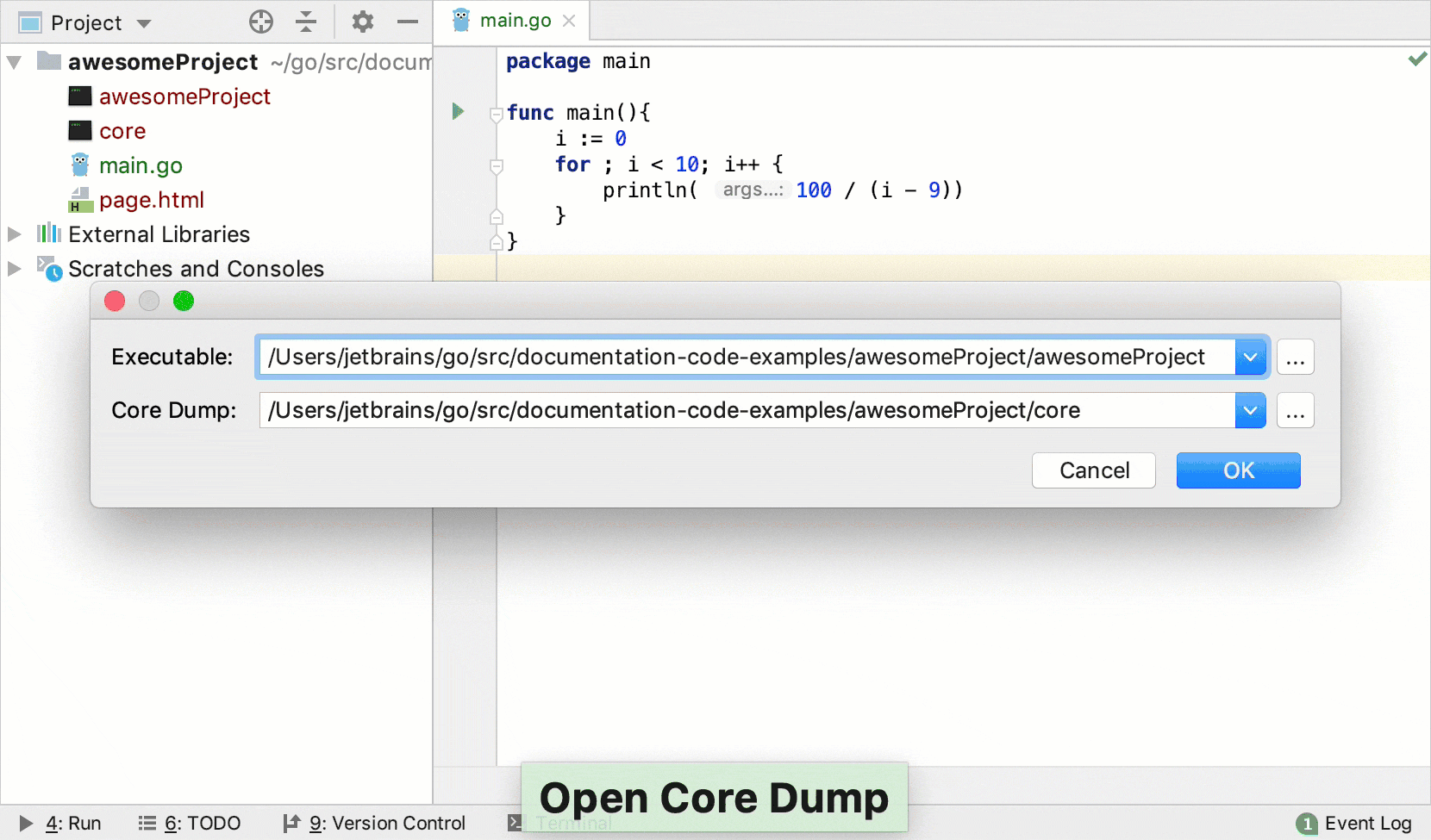Open page.html from the project tree
Viewport: 1431px width, 840px height.
click(x=152, y=199)
